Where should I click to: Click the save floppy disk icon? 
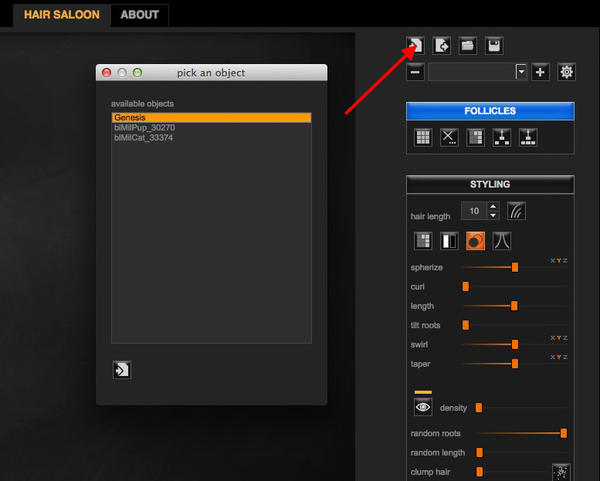(x=494, y=46)
